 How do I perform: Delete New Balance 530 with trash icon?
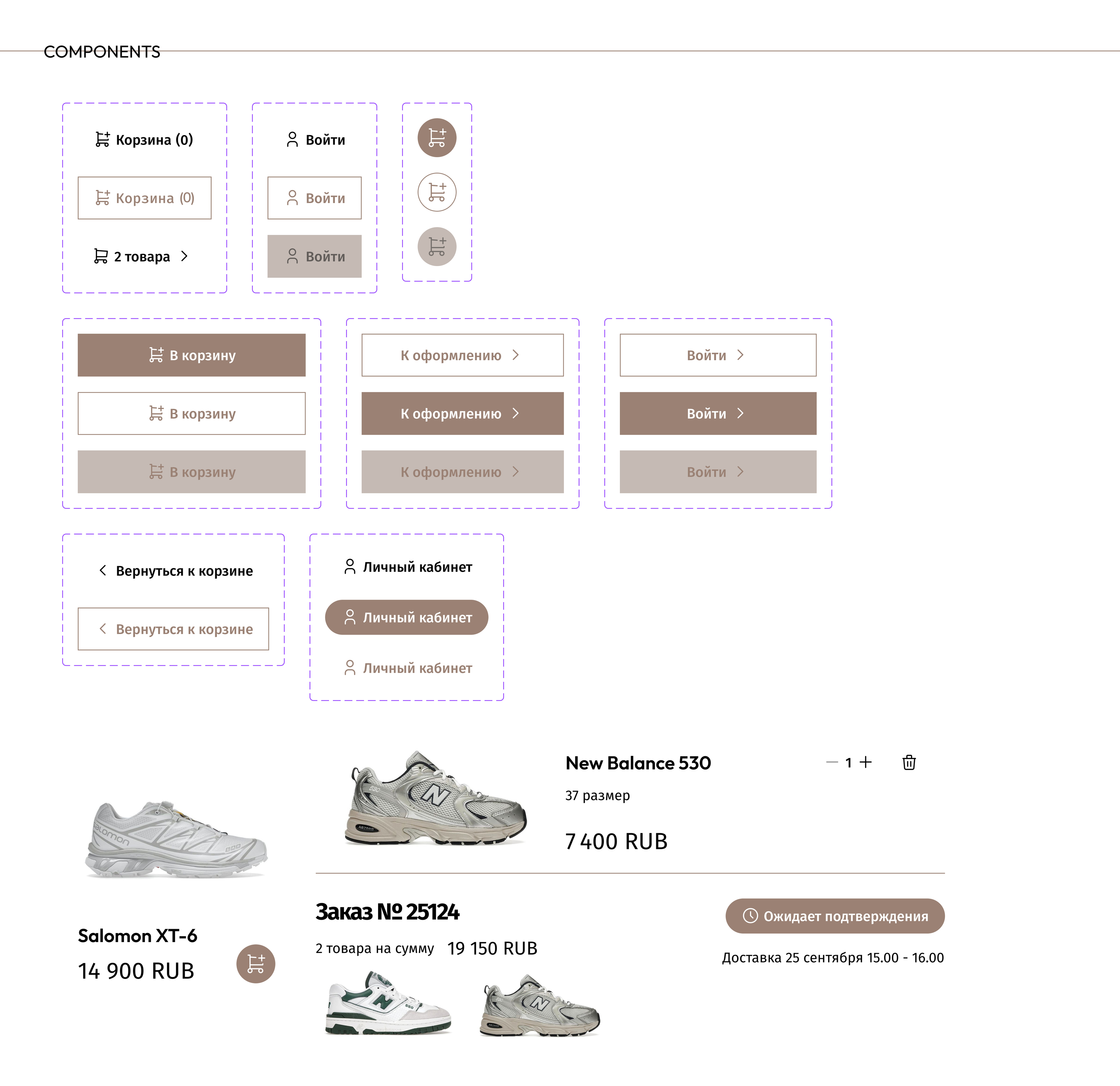click(909, 763)
